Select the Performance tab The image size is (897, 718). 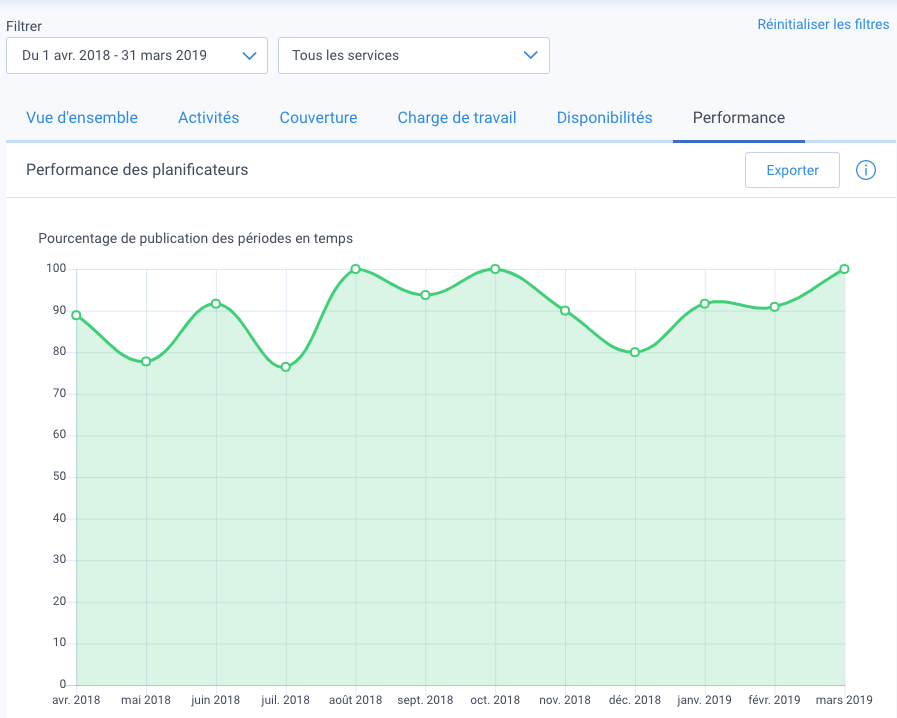click(739, 118)
